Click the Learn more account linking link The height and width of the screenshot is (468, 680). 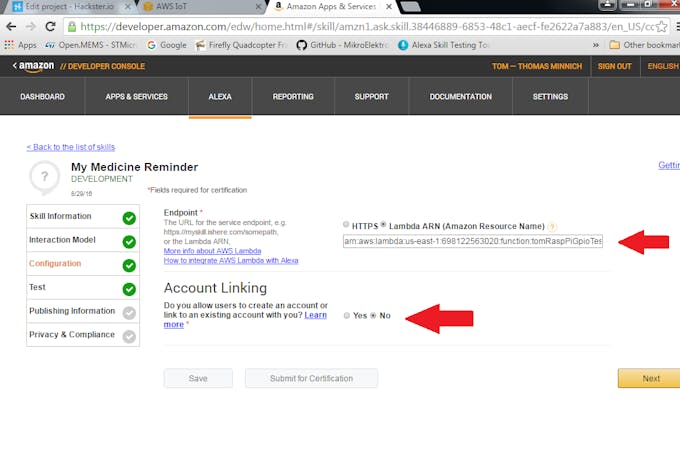tap(316, 315)
